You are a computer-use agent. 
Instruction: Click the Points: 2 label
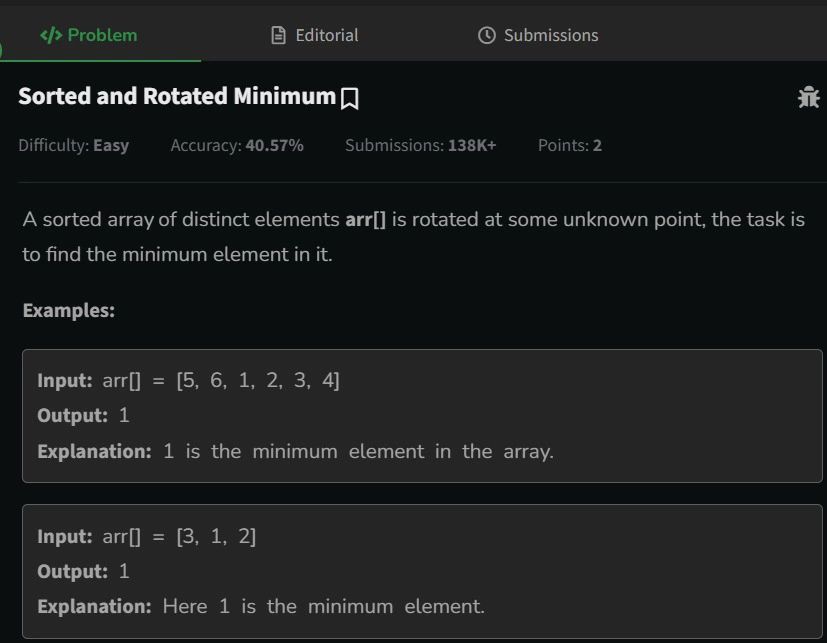(570, 145)
